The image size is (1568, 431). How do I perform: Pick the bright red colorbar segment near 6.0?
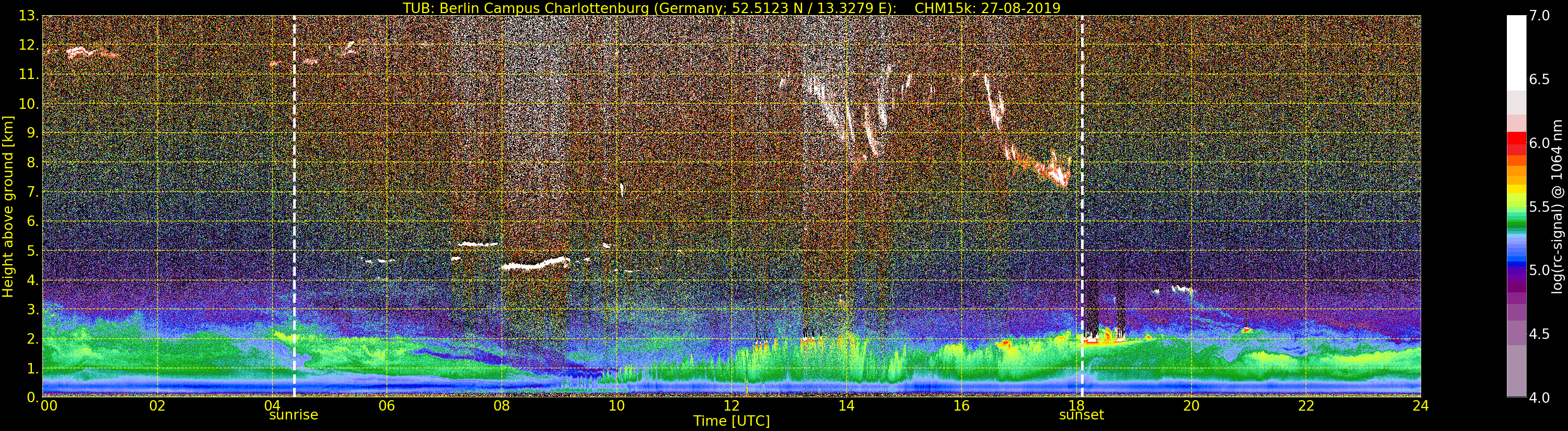[1516, 139]
